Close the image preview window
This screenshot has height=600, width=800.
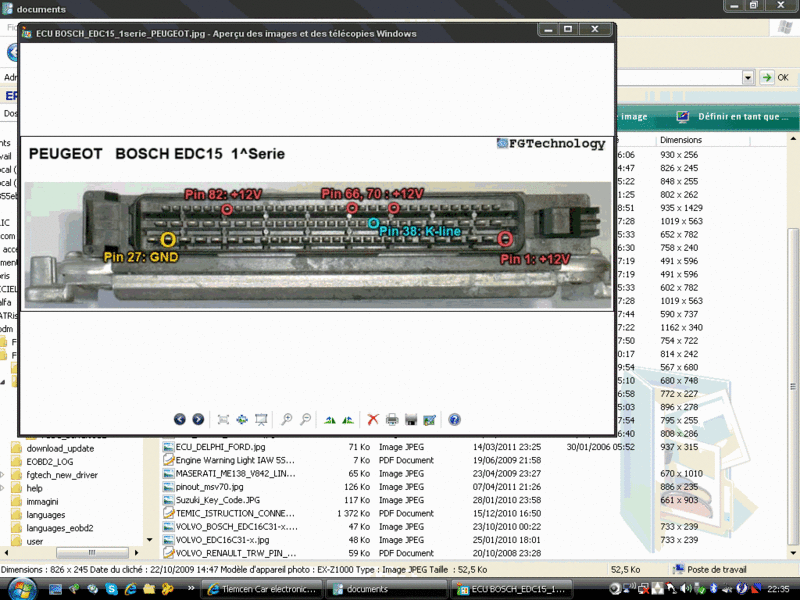(x=594, y=30)
